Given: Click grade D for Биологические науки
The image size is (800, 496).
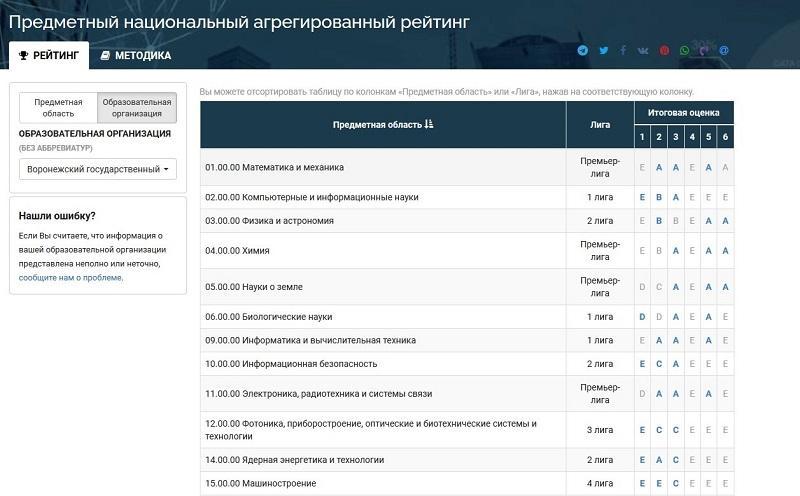Looking at the screenshot, I should 642,317.
